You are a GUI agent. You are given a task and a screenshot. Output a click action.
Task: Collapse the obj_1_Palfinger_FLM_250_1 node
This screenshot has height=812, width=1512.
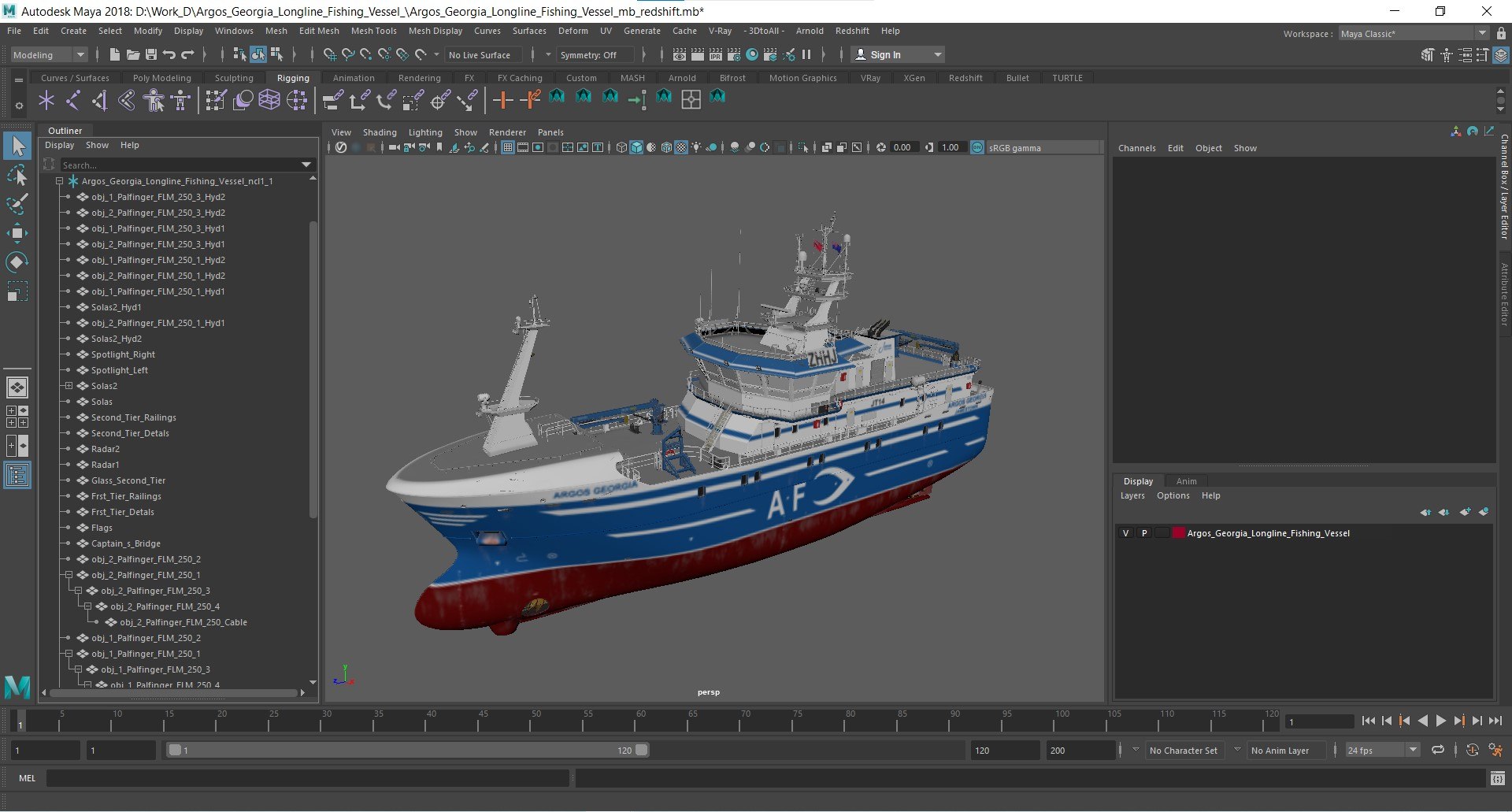[x=69, y=654]
